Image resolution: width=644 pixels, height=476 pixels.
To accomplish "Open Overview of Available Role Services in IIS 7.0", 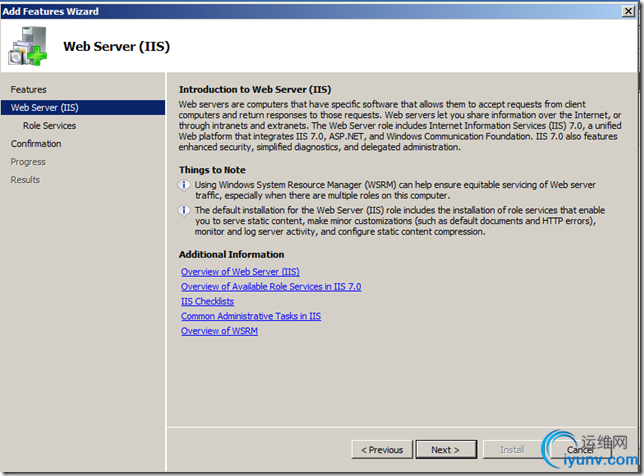I will [x=271, y=287].
